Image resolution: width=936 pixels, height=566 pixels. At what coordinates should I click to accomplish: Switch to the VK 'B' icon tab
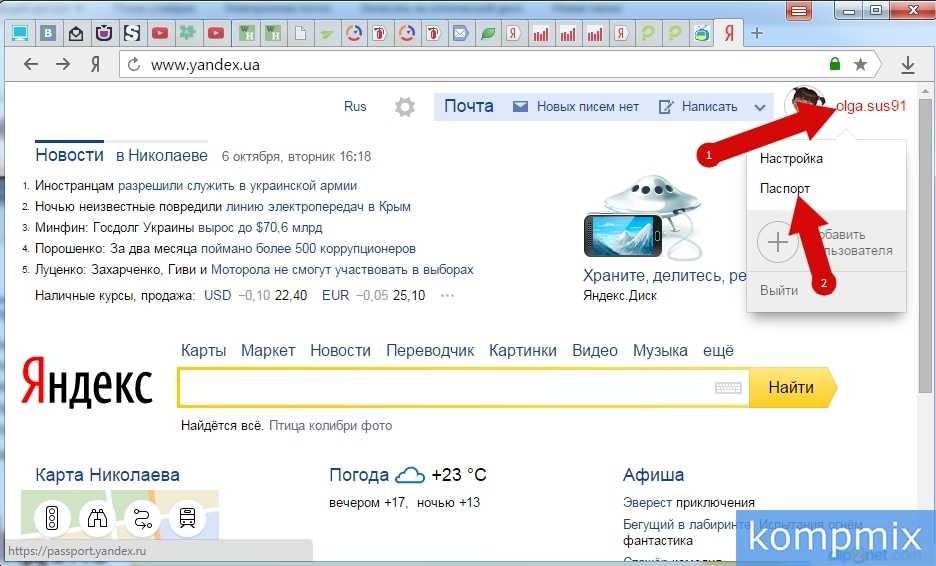pos(48,33)
